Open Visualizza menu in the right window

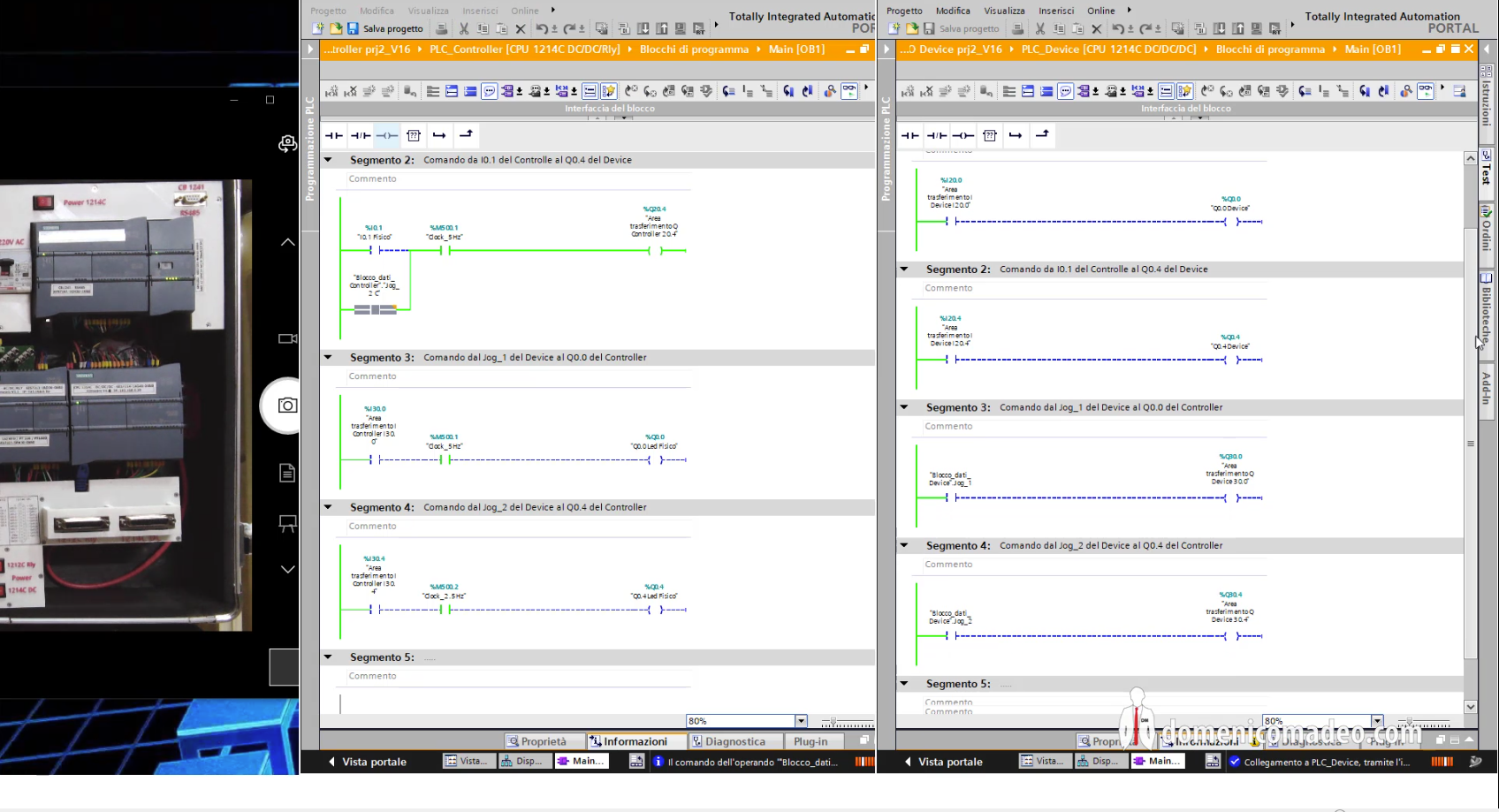coord(1004,11)
